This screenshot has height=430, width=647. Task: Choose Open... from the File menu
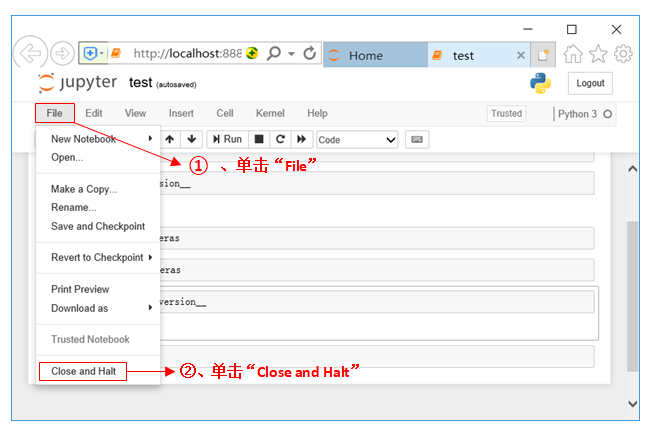coord(98,158)
